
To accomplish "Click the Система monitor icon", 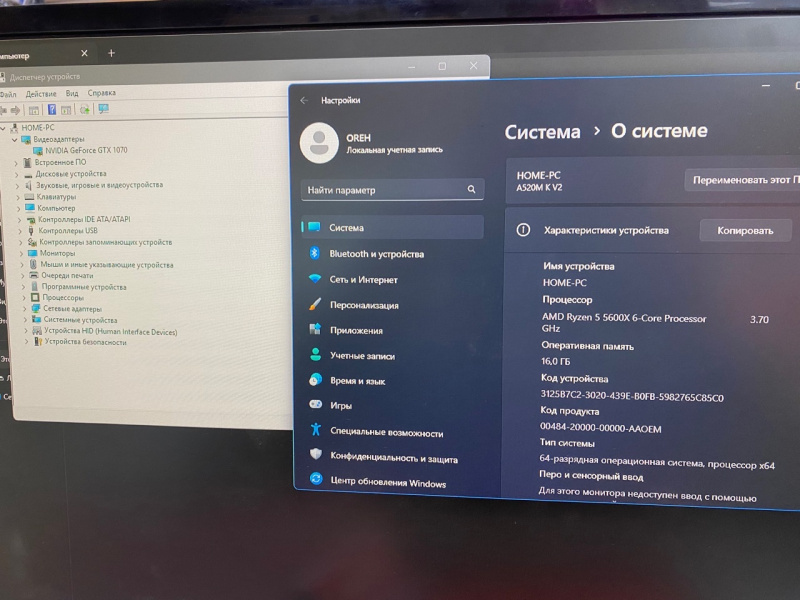I will 314,227.
